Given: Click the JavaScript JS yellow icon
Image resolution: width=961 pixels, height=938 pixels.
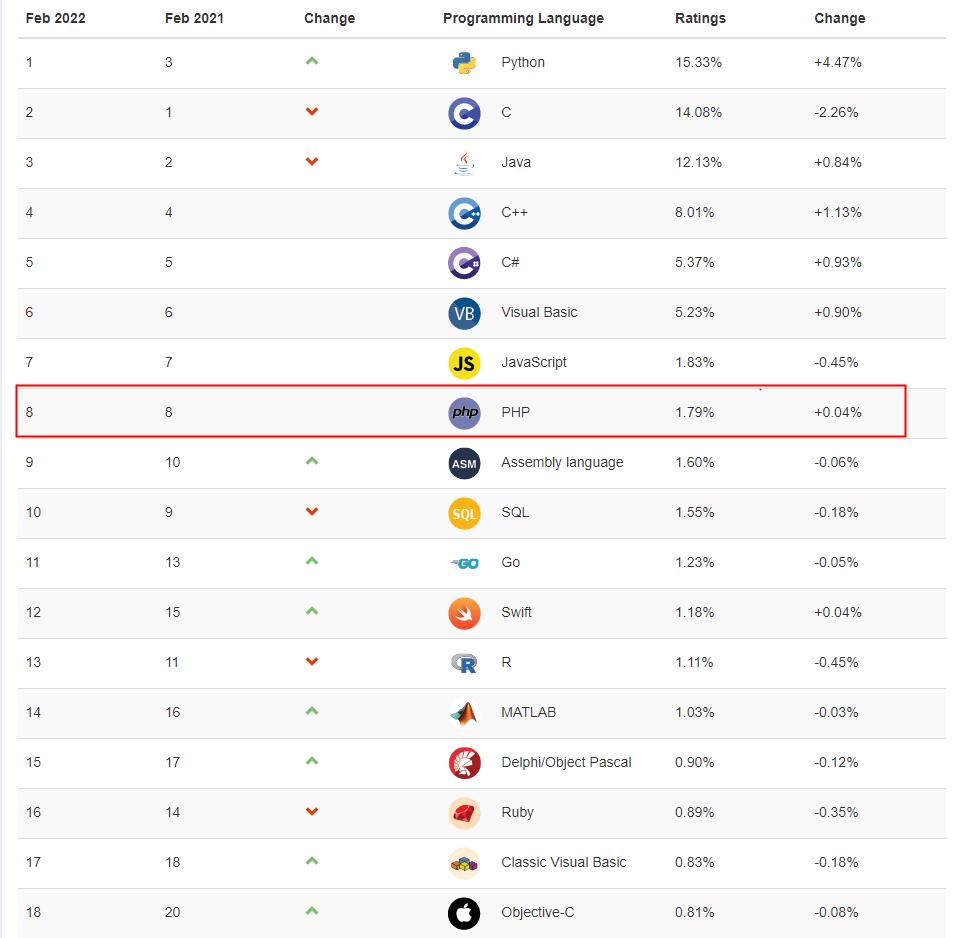Looking at the screenshot, I should 464,363.
